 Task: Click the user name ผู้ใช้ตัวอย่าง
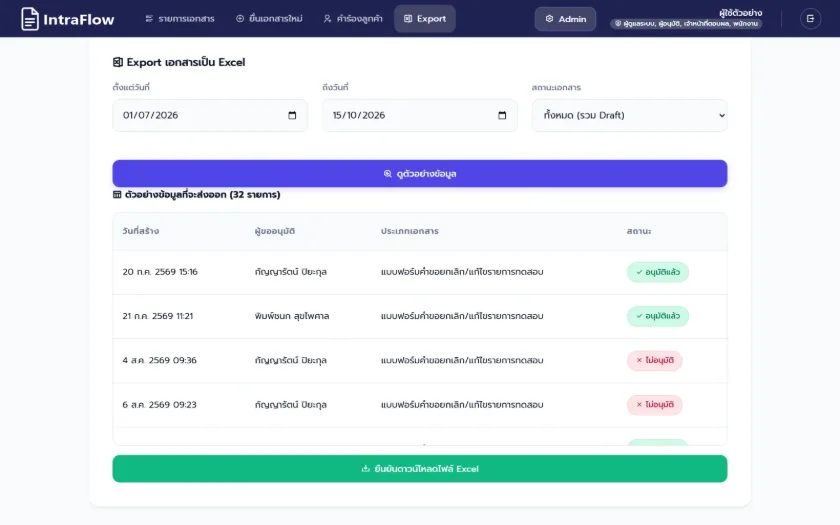tap(740, 12)
